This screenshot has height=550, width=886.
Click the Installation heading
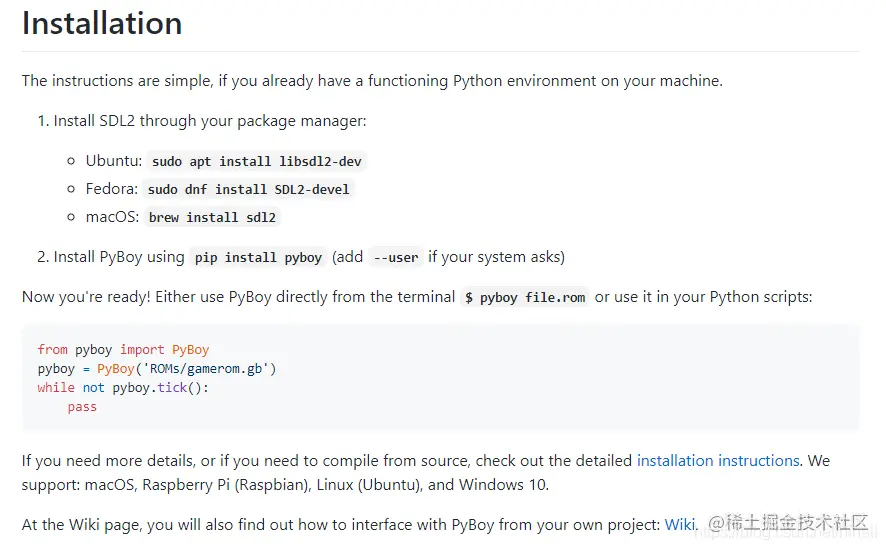coord(102,23)
